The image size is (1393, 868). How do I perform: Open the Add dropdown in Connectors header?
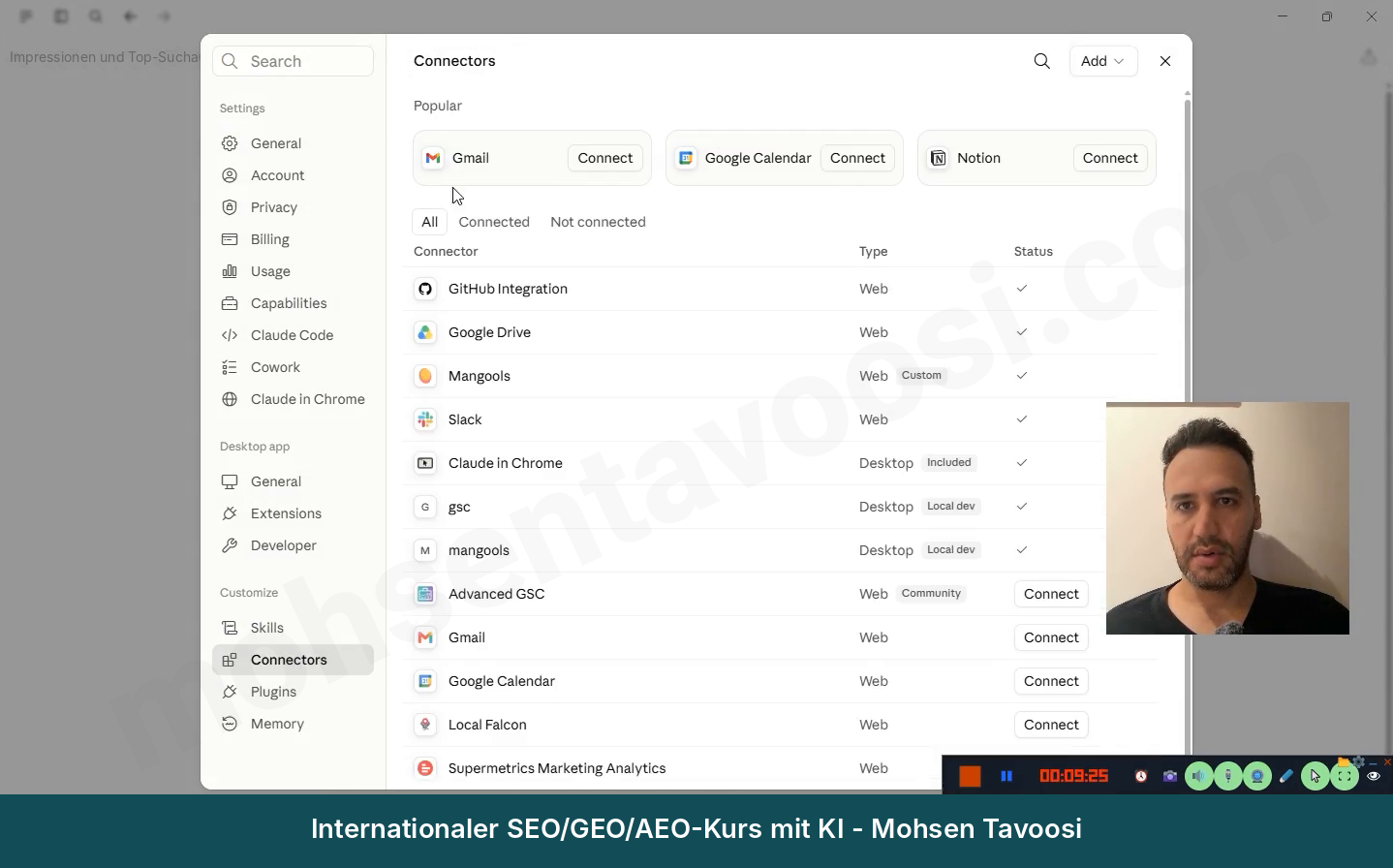coord(1103,61)
